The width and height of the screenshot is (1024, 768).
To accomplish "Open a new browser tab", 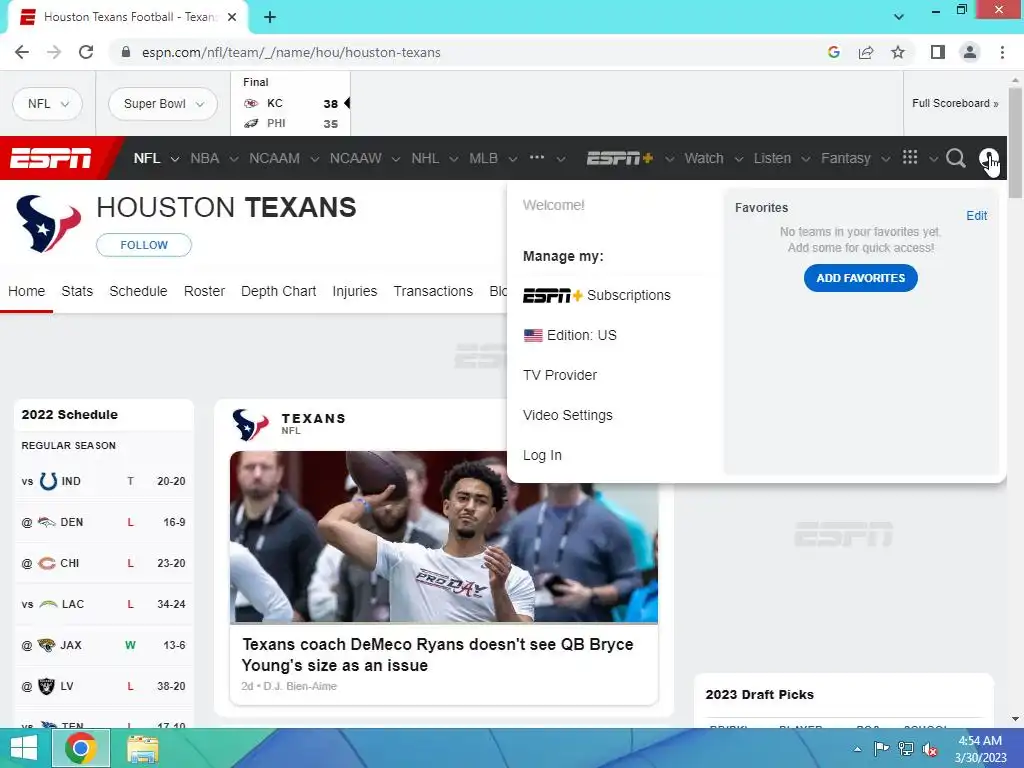I will pyautogui.click(x=270, y=17).
